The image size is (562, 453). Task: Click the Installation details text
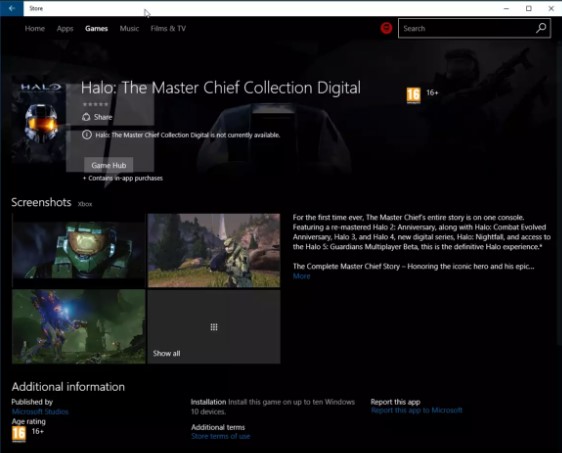[273, 407]
